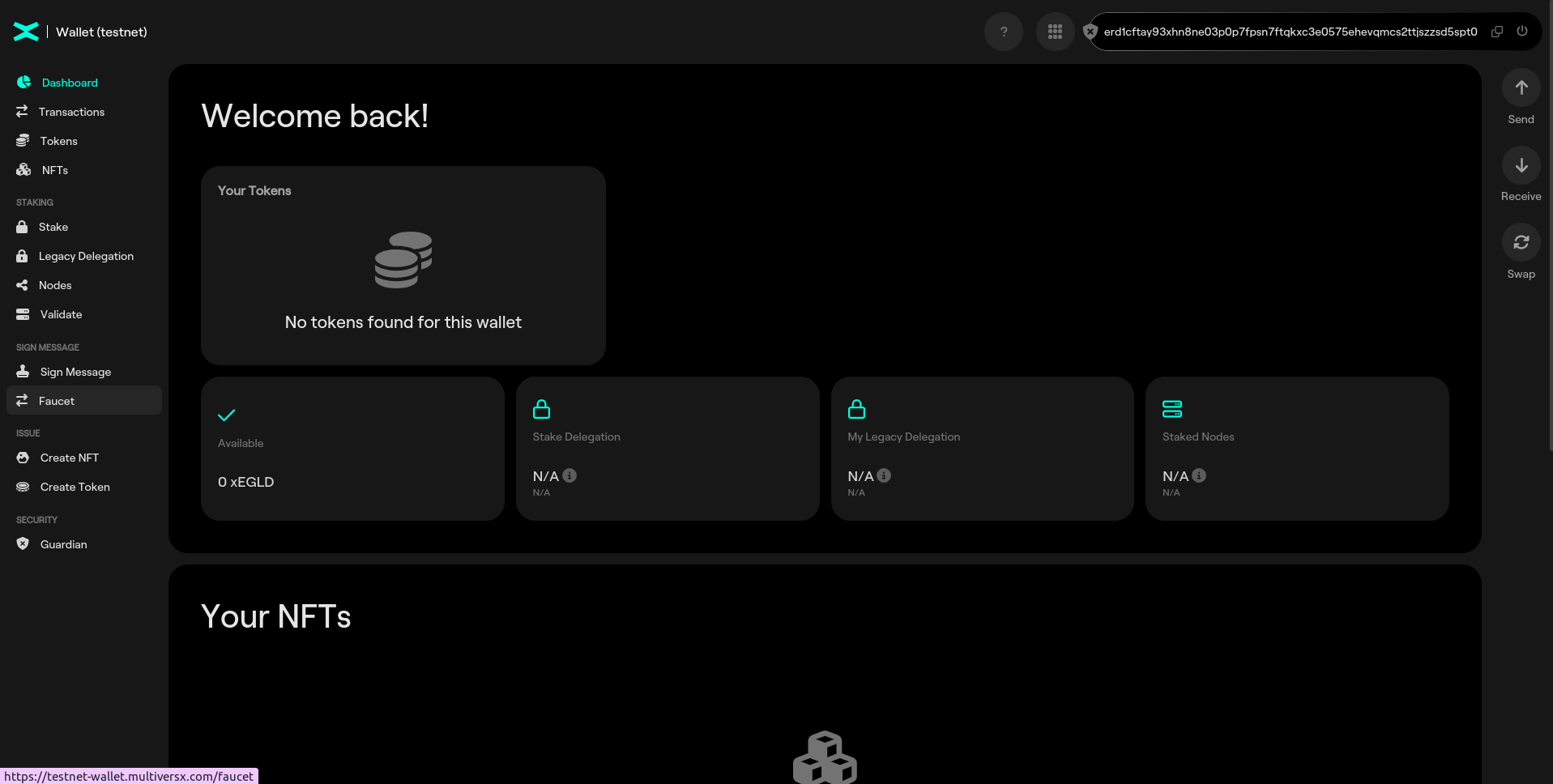Navigate to Create NFT
The image size is (1553, 784).
tap(70, 458)
